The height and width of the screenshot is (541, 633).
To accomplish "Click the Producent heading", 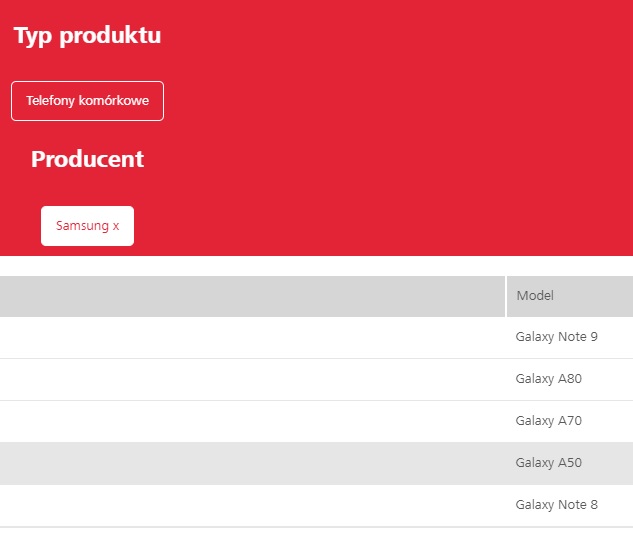I will click(87, 159).
